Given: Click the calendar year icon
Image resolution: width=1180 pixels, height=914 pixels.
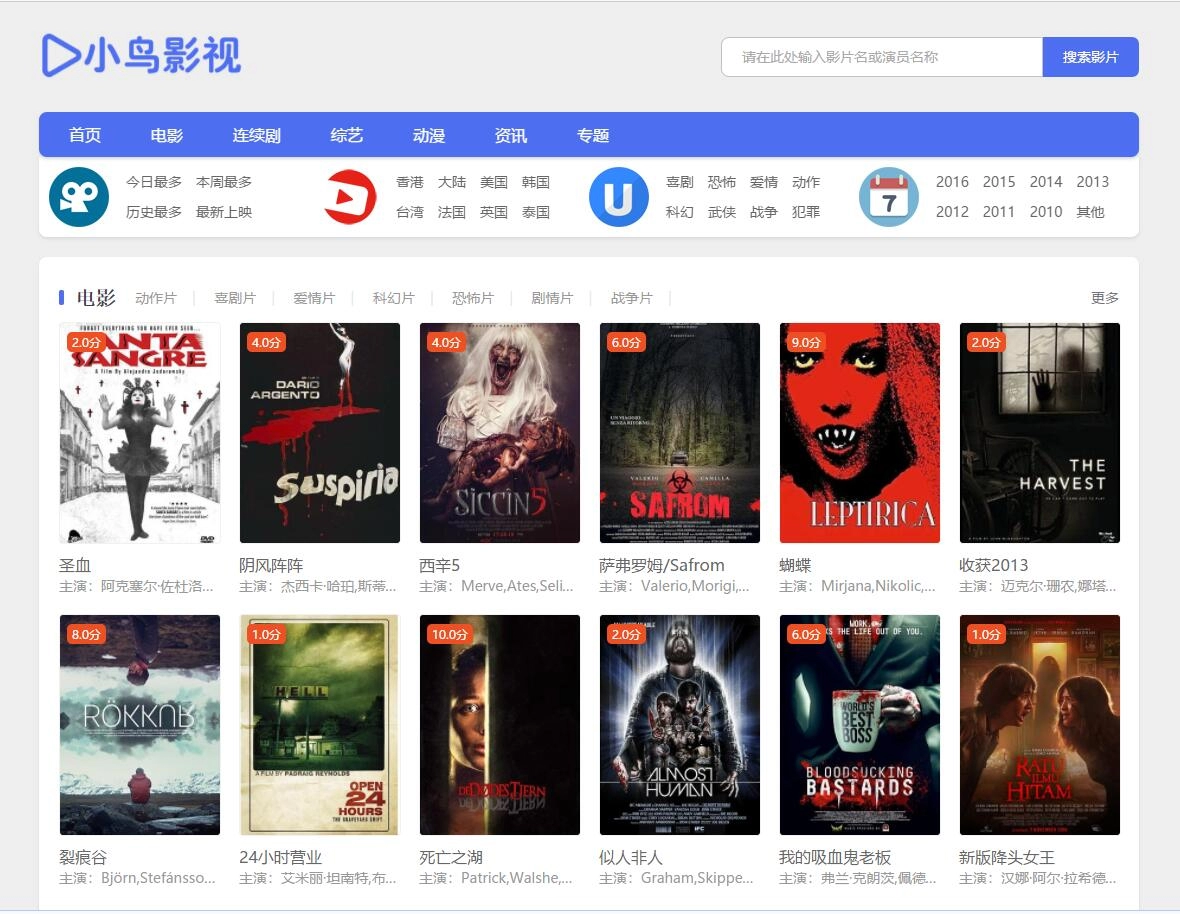Looking at the screenshot, I should tap(888, 197).
